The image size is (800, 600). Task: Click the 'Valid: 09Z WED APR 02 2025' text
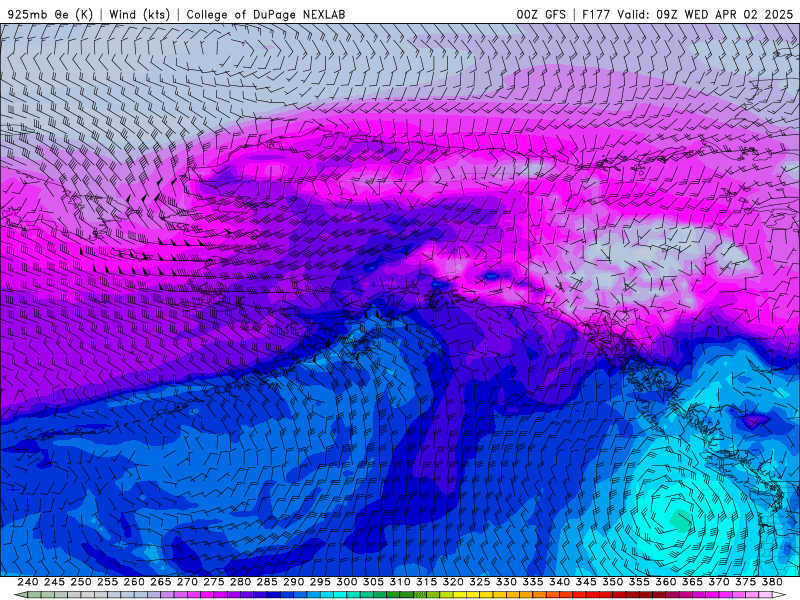705,14
